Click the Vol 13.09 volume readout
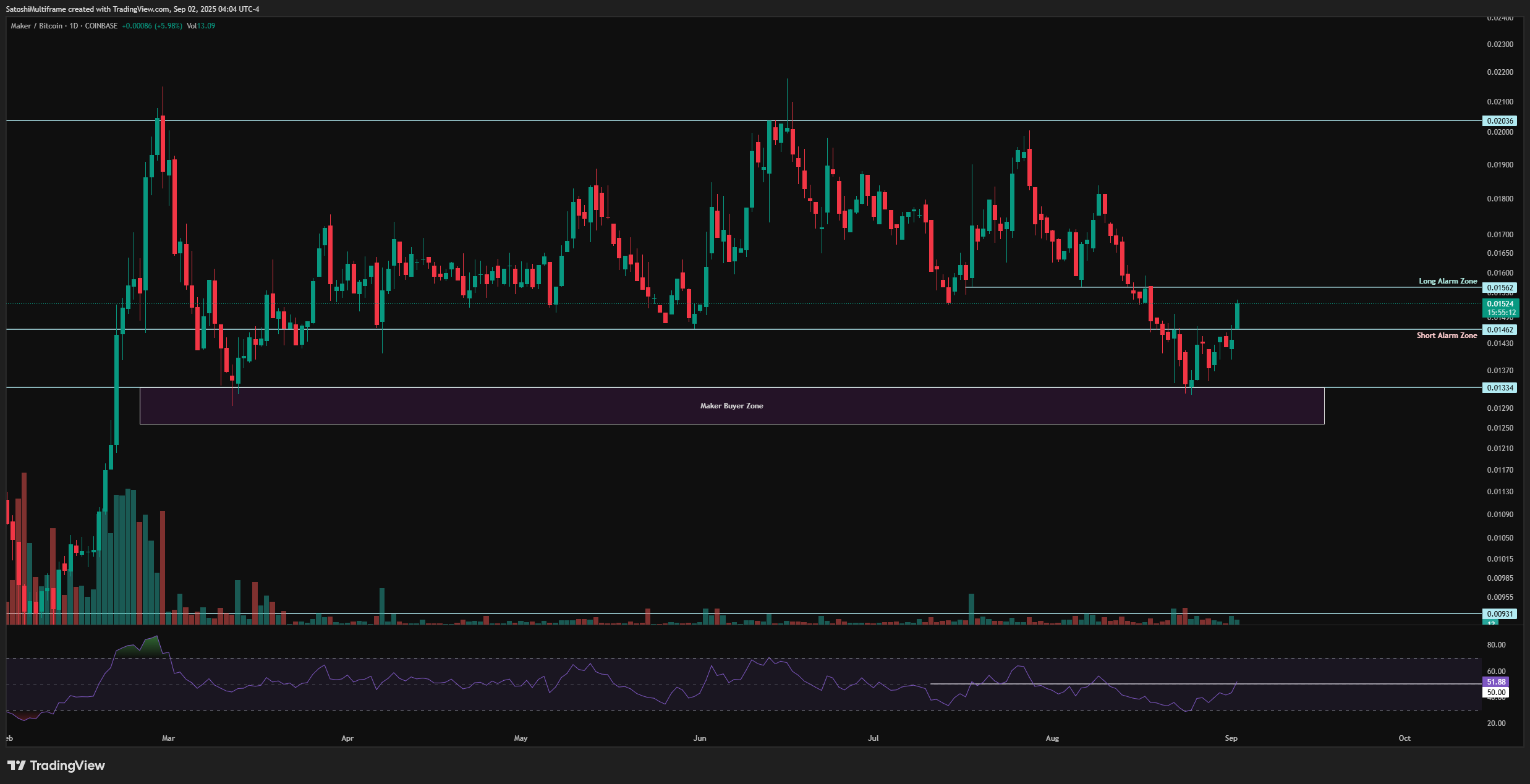This screenshot has height=784, width=1530. coord(201,26)
